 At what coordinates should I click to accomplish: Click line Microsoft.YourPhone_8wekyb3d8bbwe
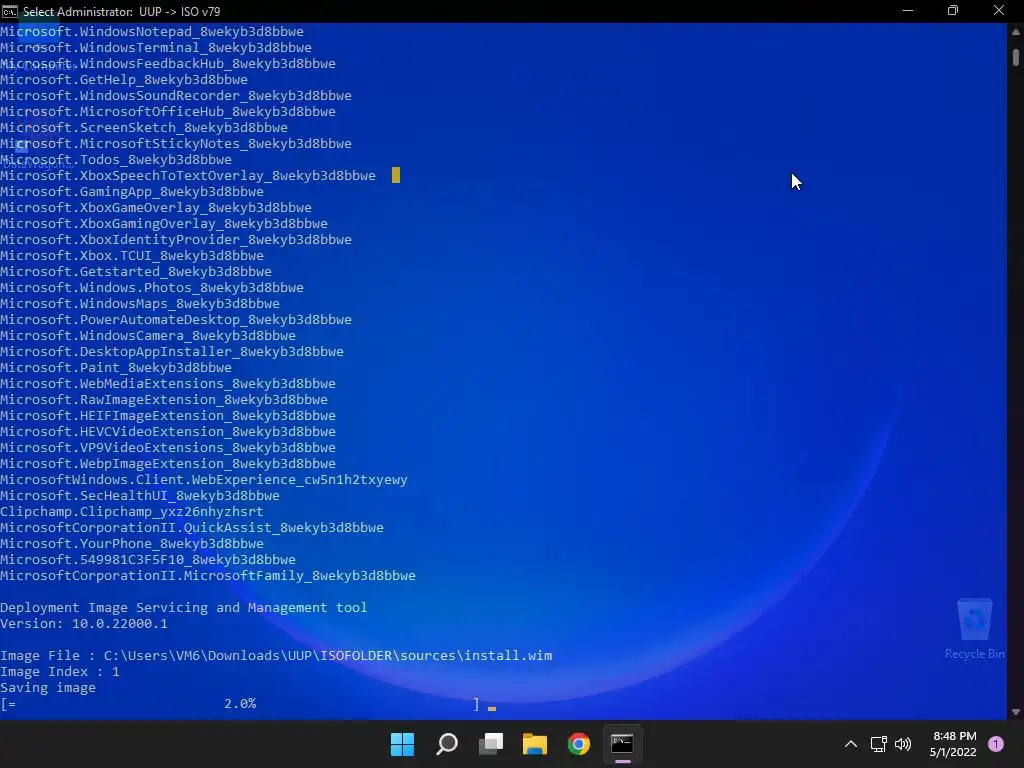pyautogui.click(x=132, y=543)
